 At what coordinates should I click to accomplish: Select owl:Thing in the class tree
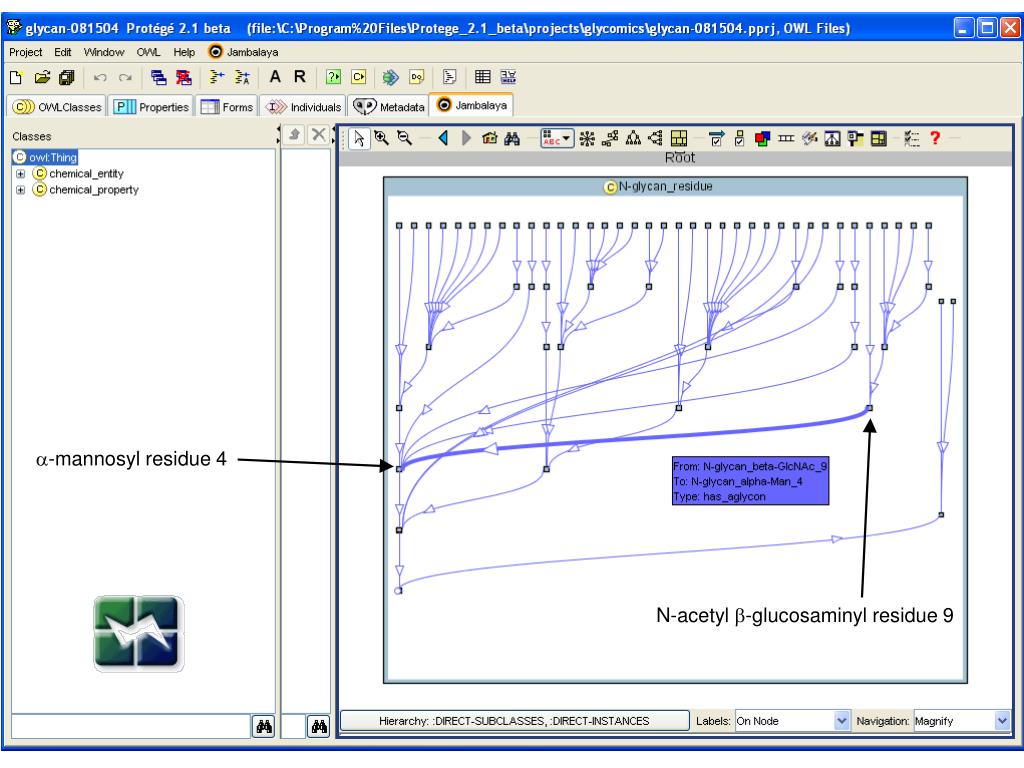coord(52,157)
